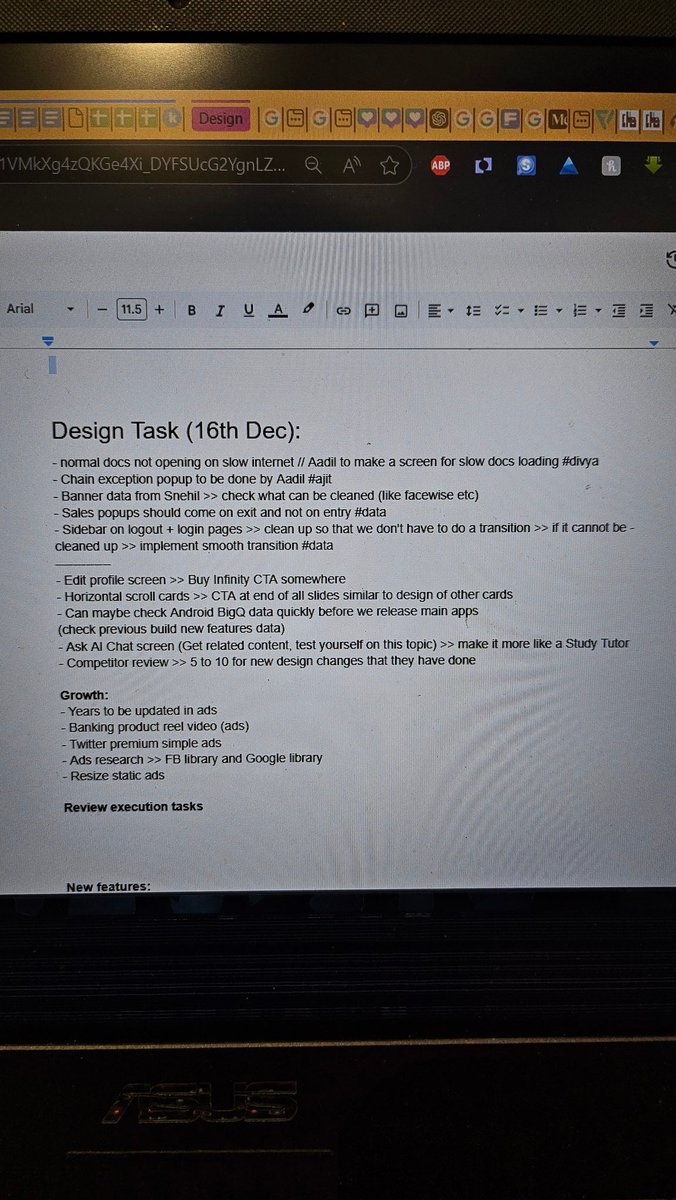Open the extension right of the ABP icon

pos(483,166)
